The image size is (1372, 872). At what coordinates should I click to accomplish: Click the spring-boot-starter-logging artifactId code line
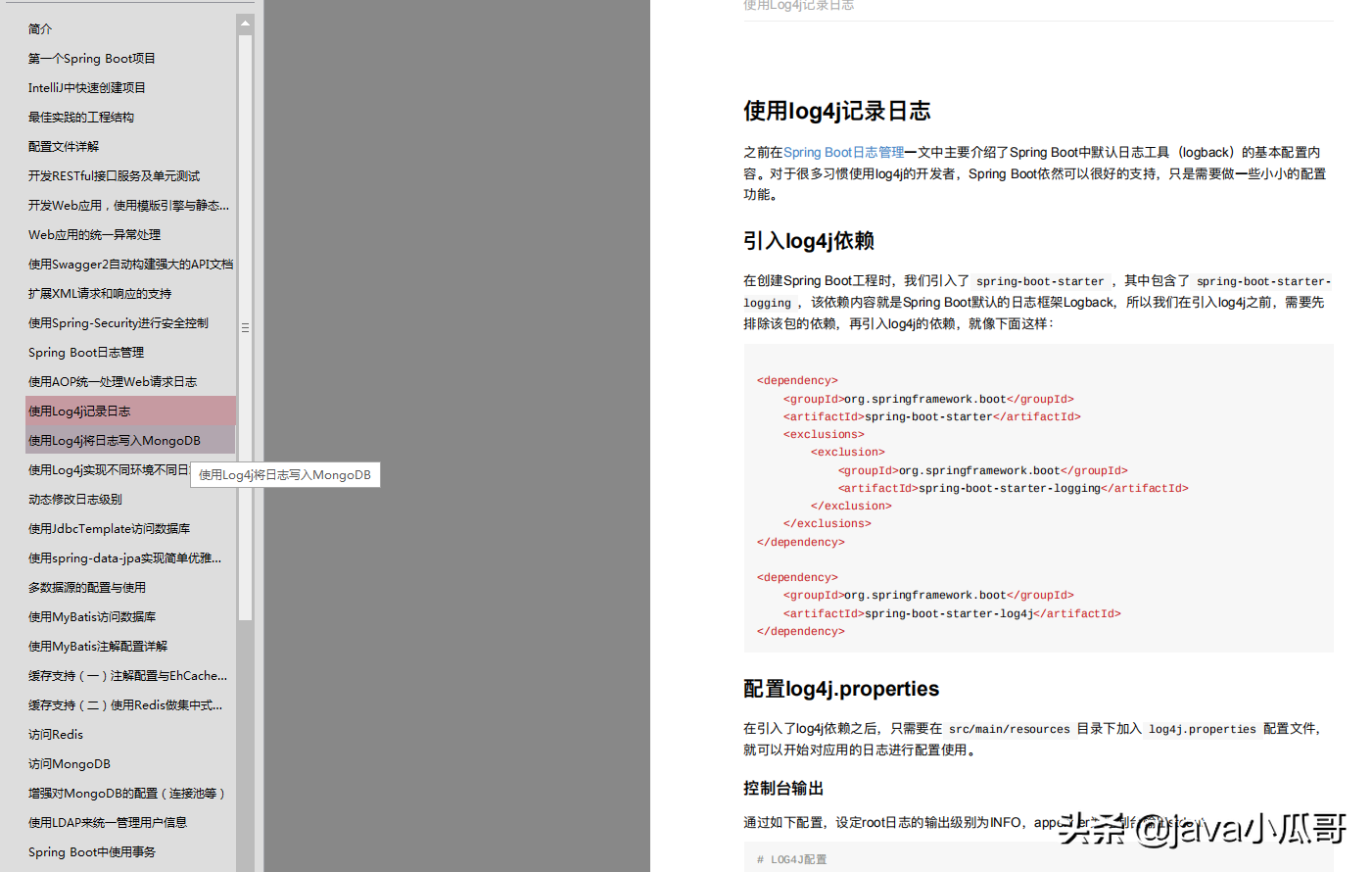click(x=1013, y=488)
